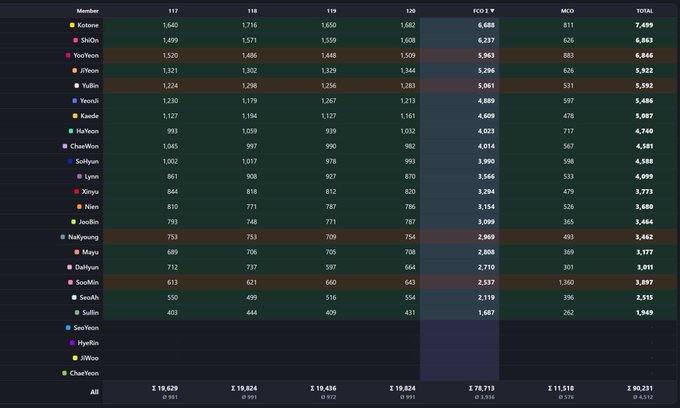Click Kotone's FCO sum 6,688
The height and width of the screenshot is (408, 680).
point(486,25)
